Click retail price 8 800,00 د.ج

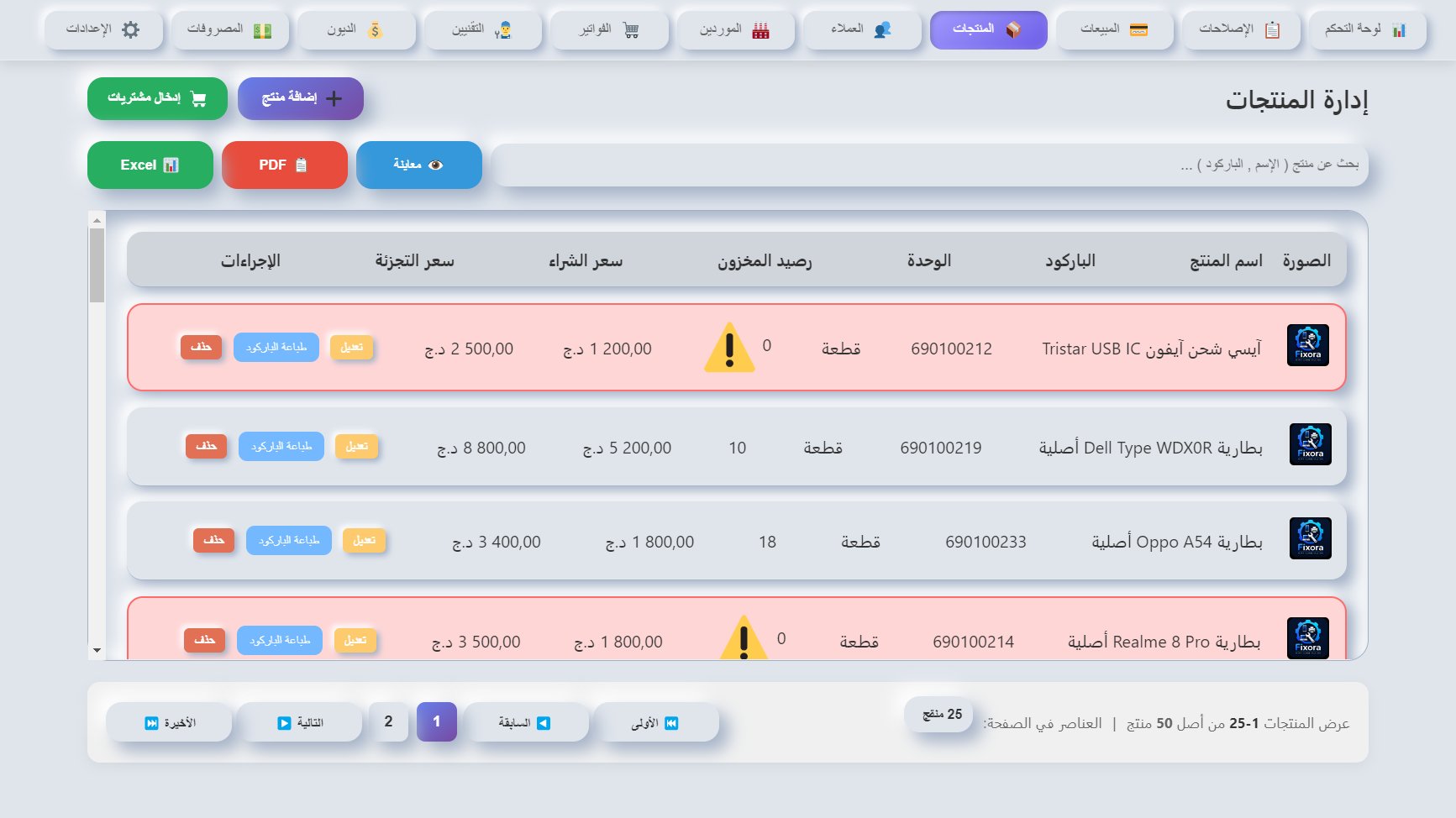click(x=481, y=448)
